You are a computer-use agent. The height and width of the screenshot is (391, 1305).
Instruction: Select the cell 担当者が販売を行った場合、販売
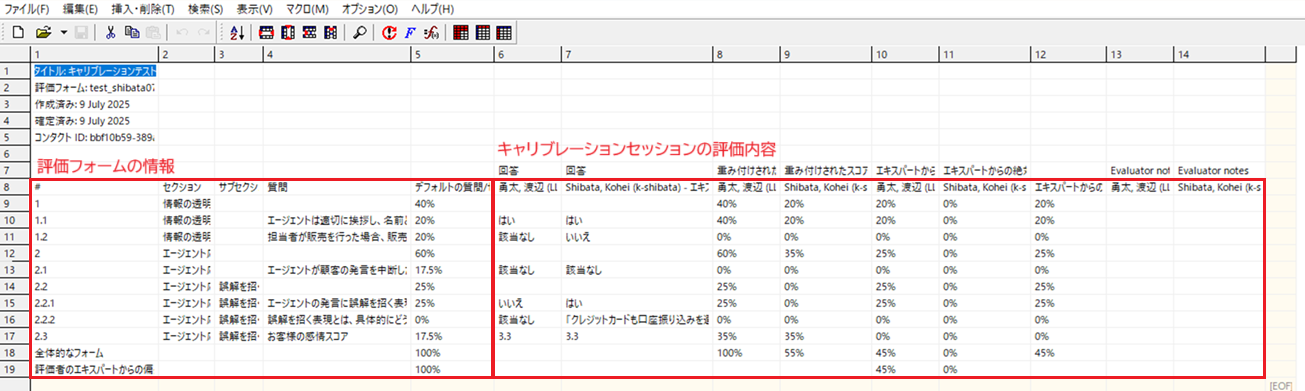[336, 236]
